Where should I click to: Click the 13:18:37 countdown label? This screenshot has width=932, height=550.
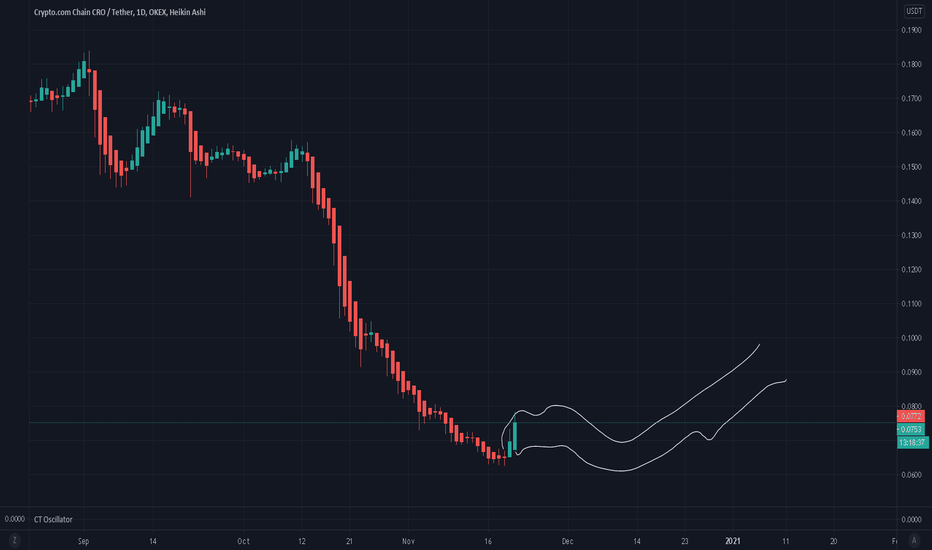912,442
